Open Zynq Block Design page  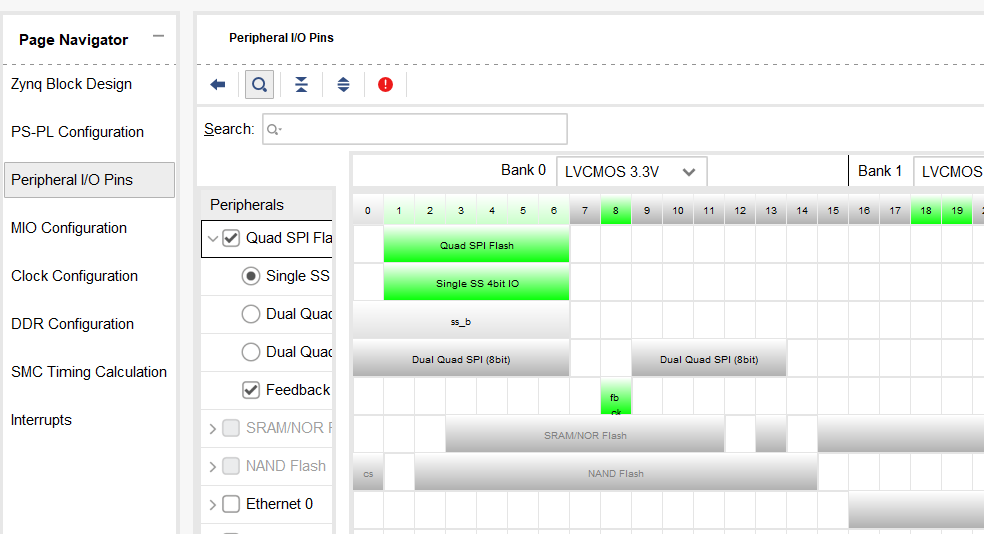(72, 84)
